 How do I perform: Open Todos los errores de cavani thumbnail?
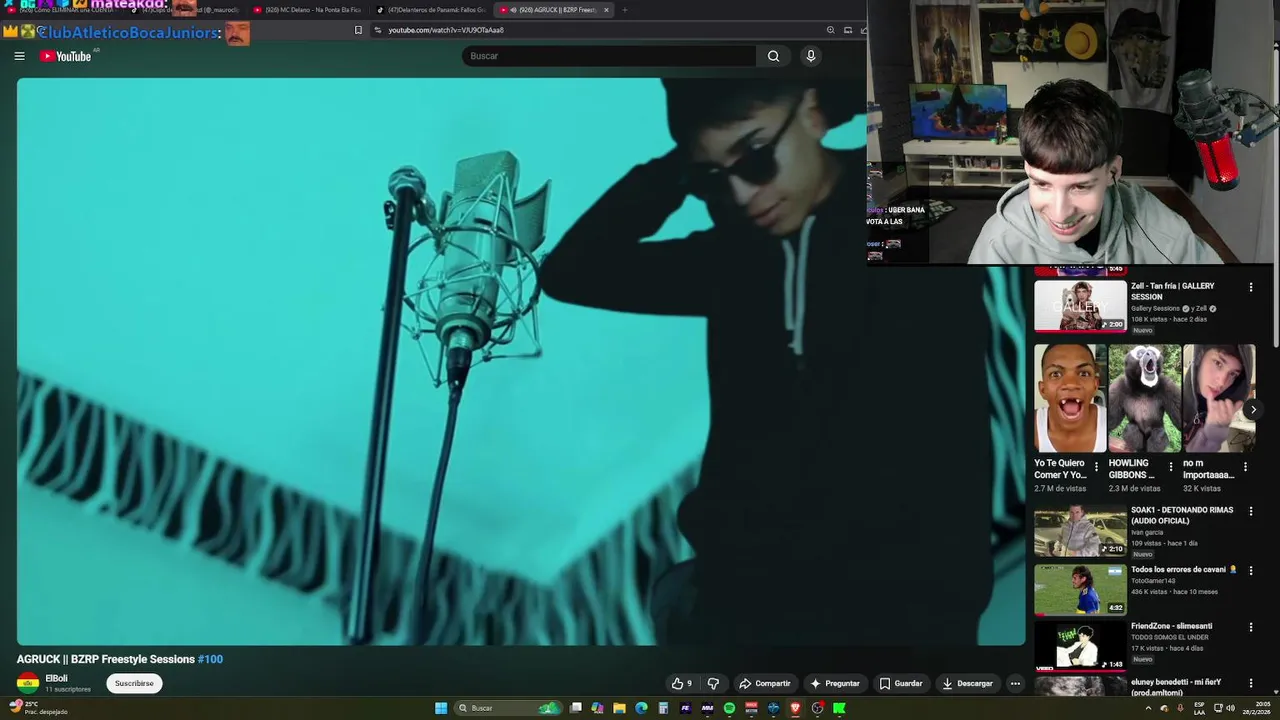pos(1080,590)
